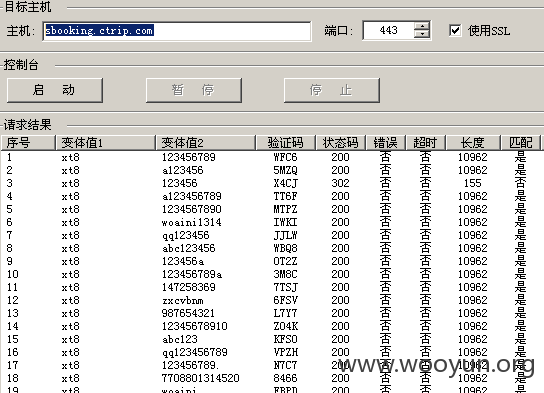Screen dimensions: 544x393
Task: Click the 启动 start button
Action: [55, 90]
